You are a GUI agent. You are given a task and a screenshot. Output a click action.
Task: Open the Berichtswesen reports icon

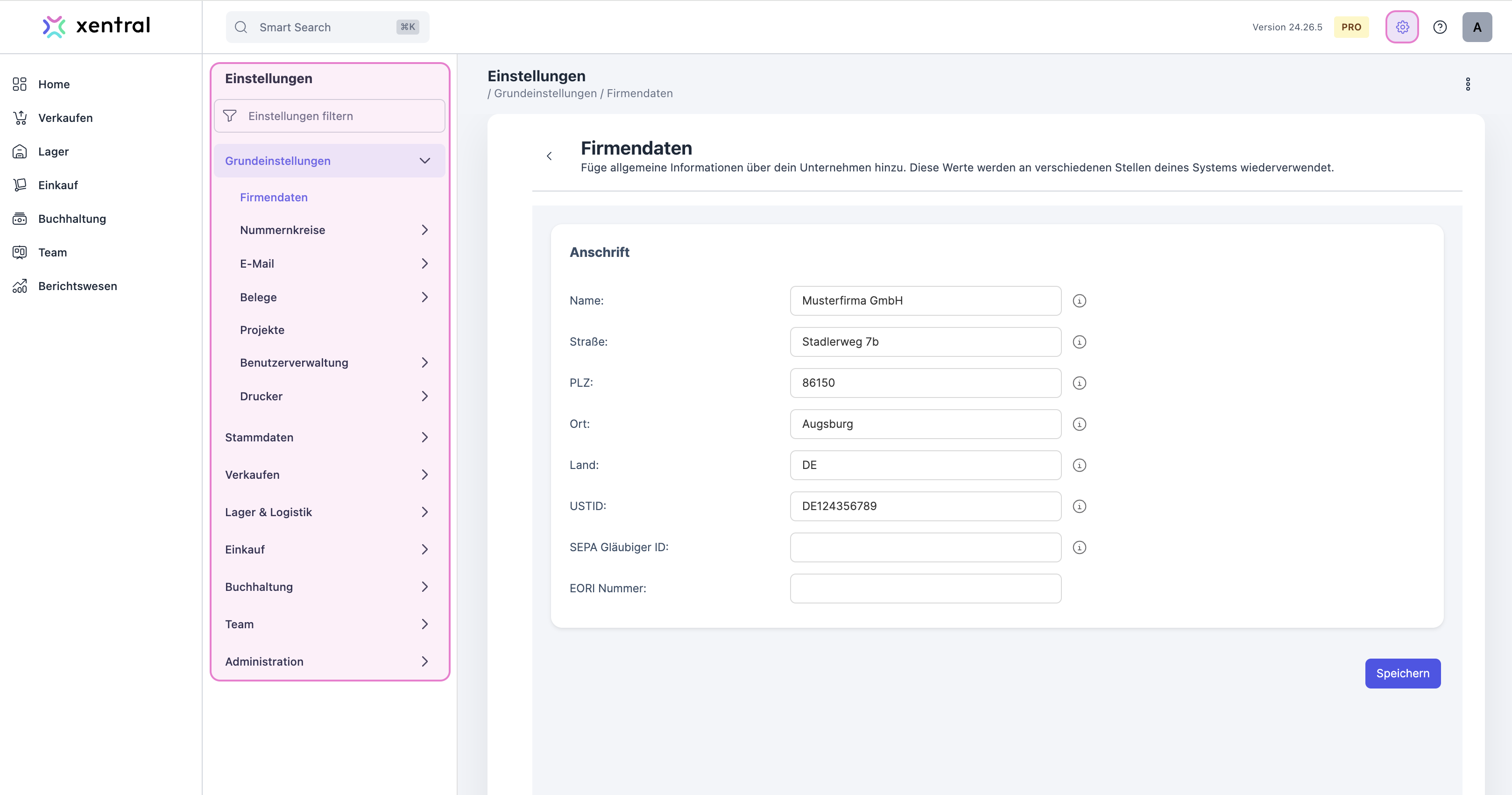19,286
